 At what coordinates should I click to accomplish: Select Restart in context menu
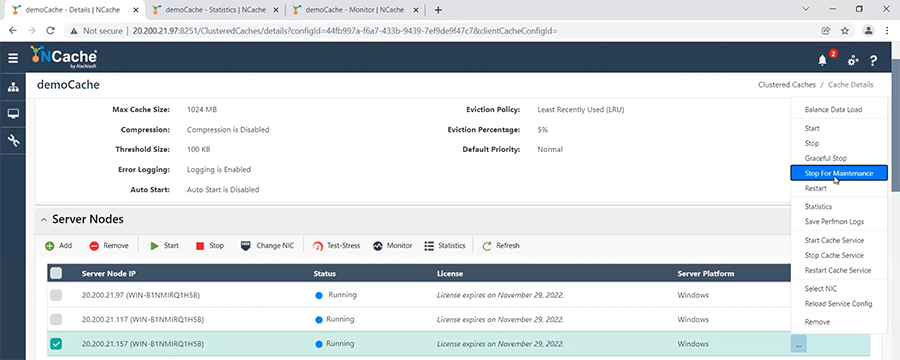click(x=816, y=188)
